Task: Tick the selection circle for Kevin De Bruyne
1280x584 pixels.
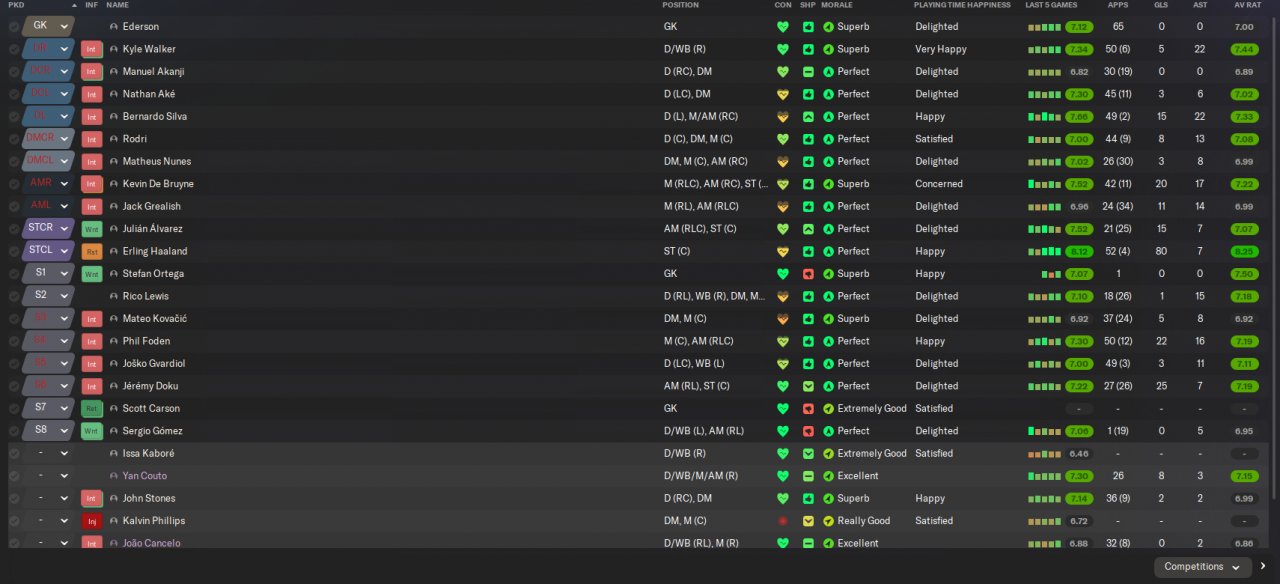Action: coord(14,184)
